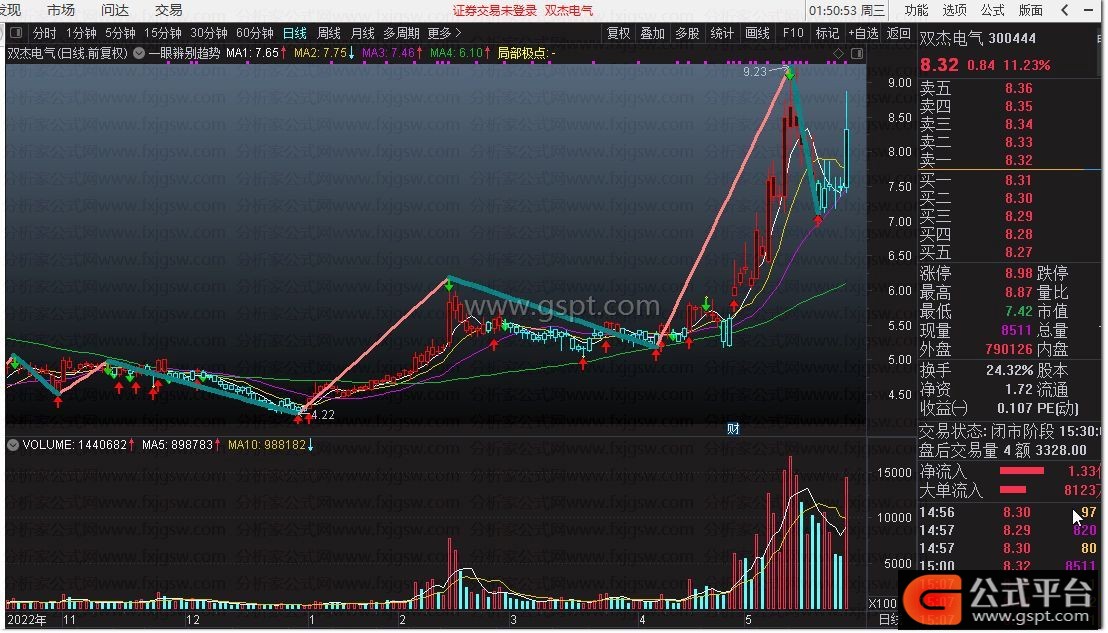Open the 画线 drawing tools

tap(757, 33)
